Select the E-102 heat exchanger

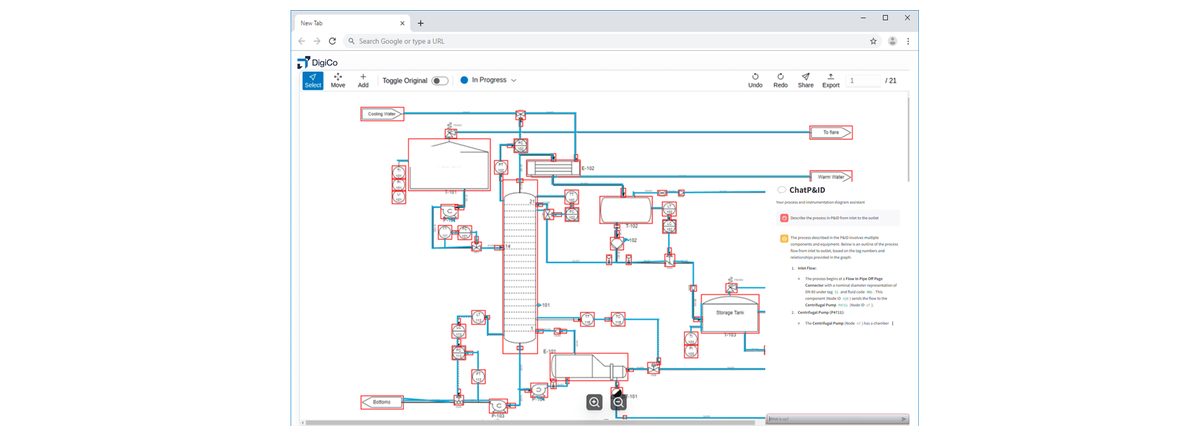click(x=553, y=167)
